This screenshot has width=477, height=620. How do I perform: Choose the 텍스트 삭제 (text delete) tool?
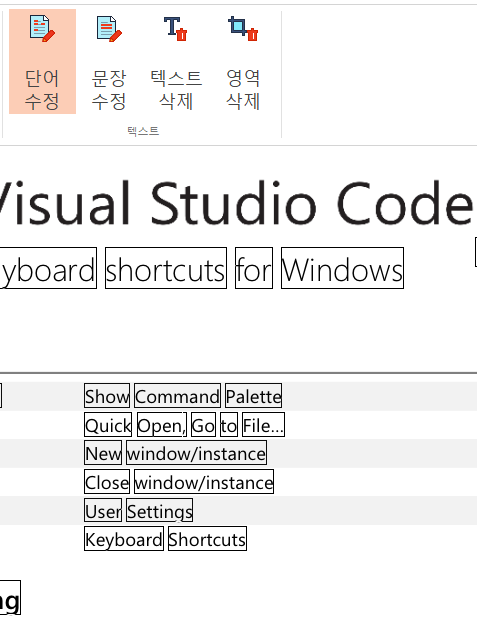[176, 62]
